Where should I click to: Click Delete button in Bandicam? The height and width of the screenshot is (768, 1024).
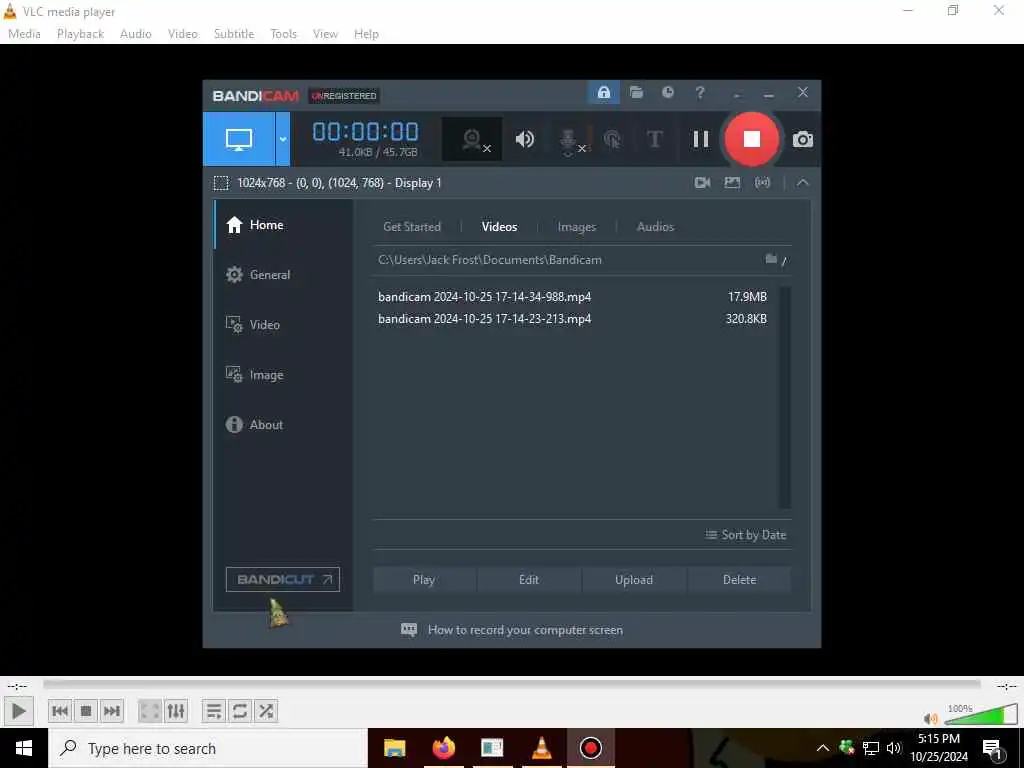[x=739, y=579]
